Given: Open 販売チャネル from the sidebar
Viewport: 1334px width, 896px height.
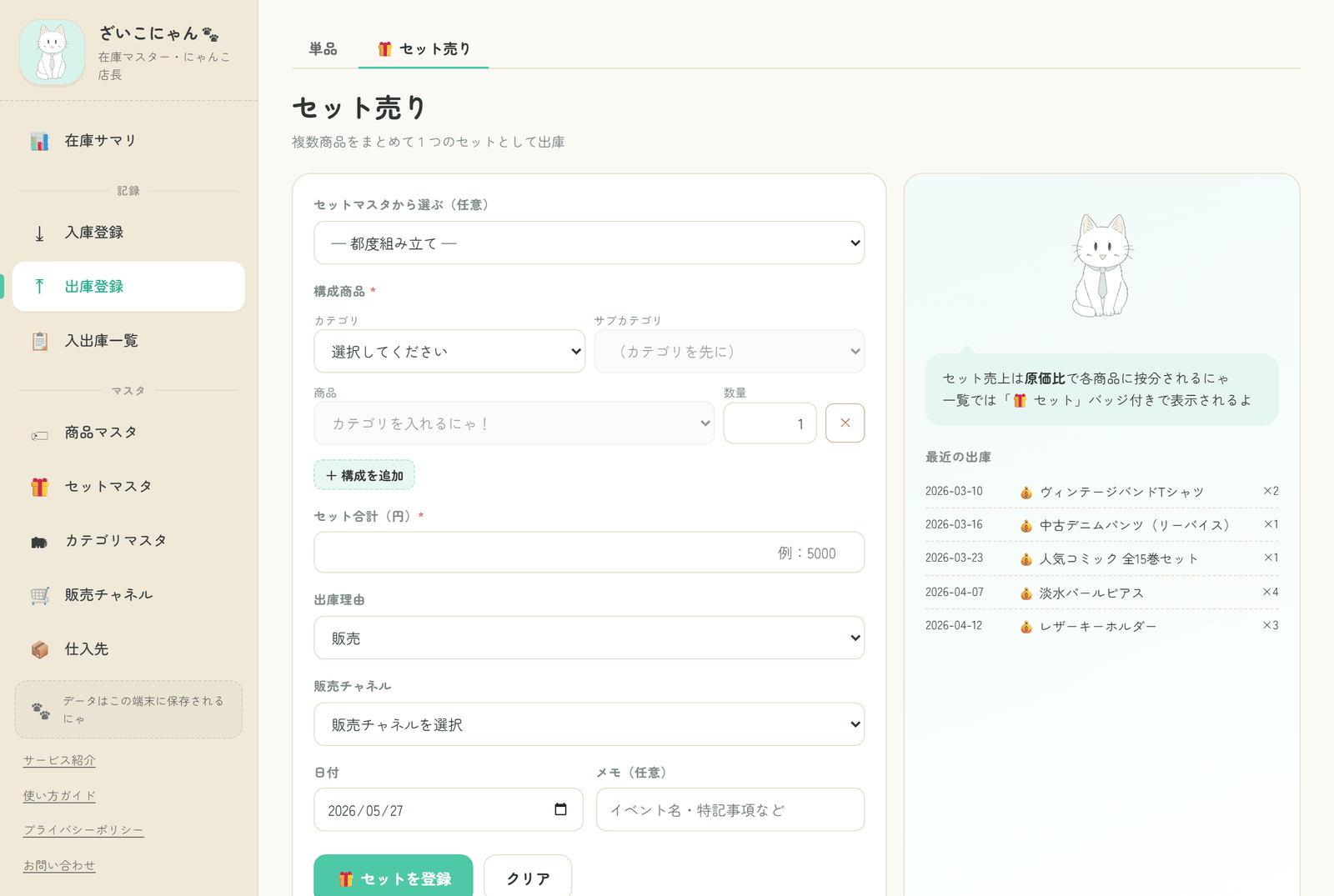Looking at the screenshot, I should pyautogui.click(x=128, y=595).
